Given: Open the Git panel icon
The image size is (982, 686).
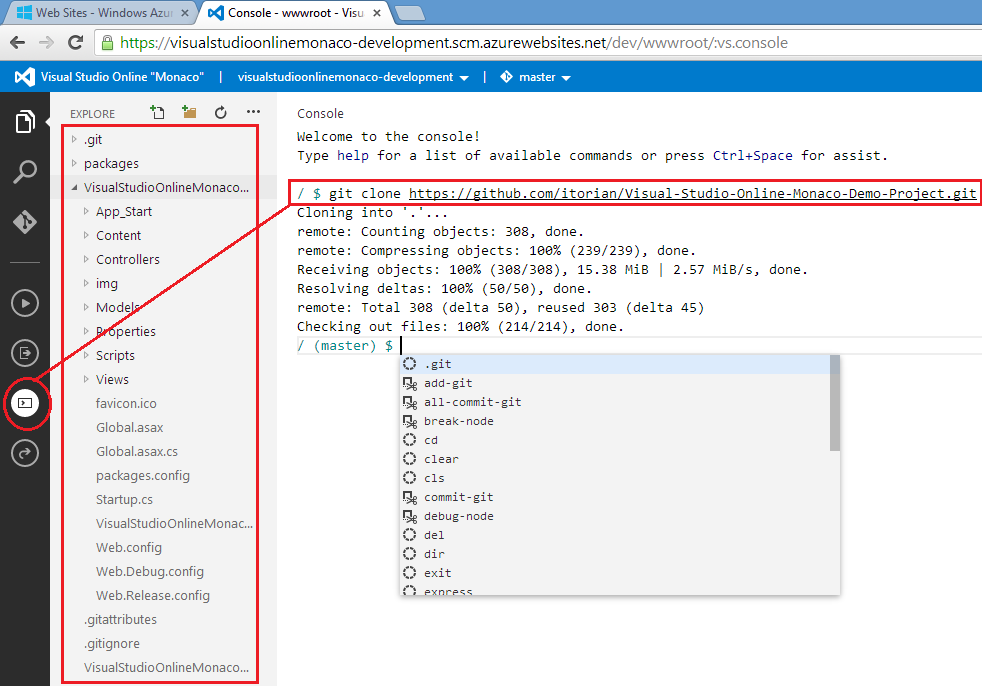Looking at the screenshot, I should pos(24,222).
